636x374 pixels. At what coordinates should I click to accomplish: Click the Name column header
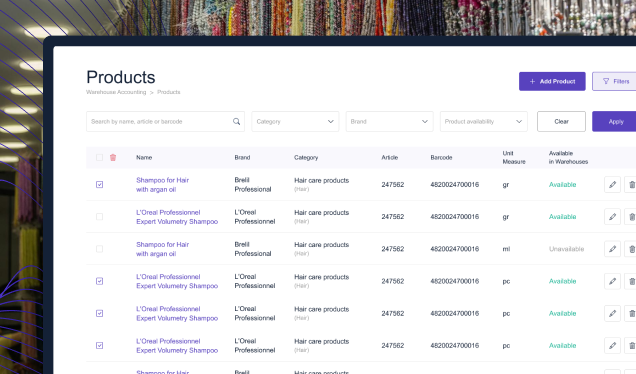(x=144, y=157)
